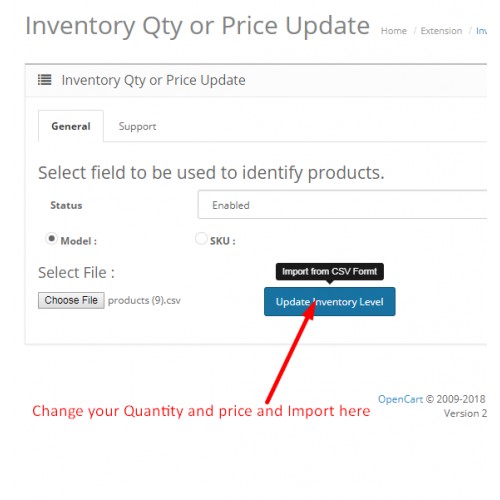Click the Model label text

(x=79, y=241)
